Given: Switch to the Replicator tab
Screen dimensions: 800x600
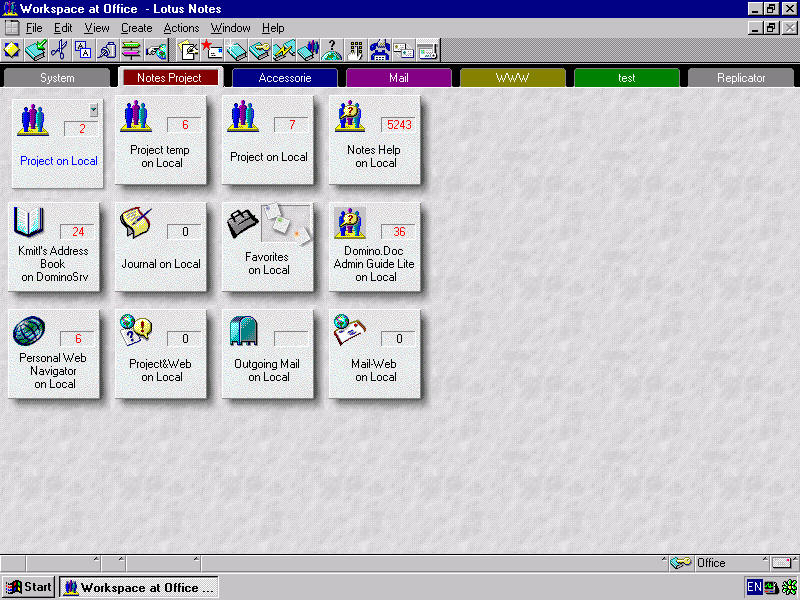Looking at the screenshot, I should (x=741, y=78).
